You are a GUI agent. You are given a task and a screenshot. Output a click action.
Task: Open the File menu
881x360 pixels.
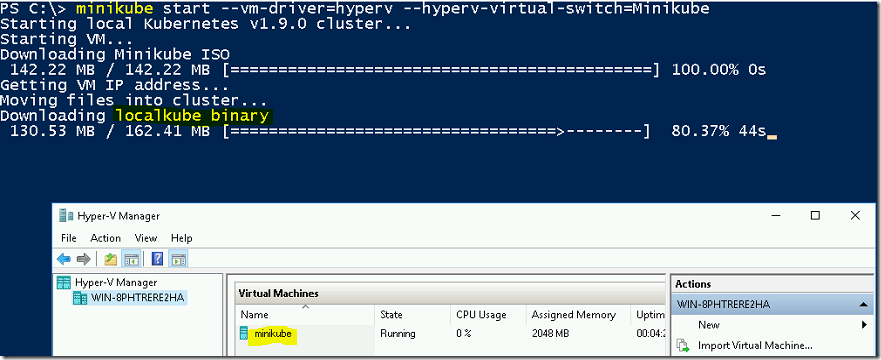click(x=69, y=238)
